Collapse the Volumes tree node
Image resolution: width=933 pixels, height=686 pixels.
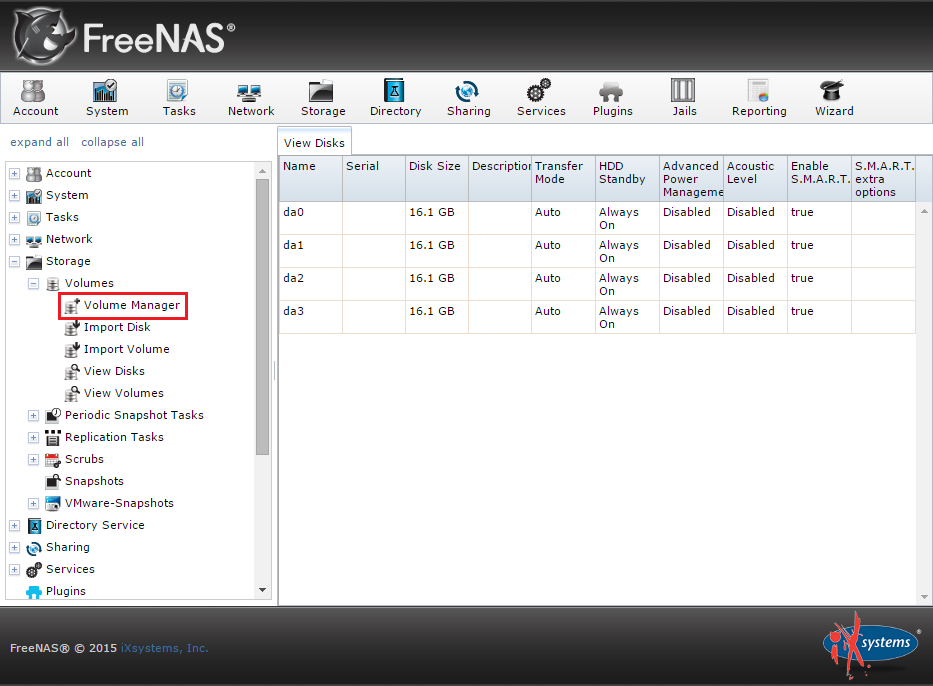click(33, 284)
